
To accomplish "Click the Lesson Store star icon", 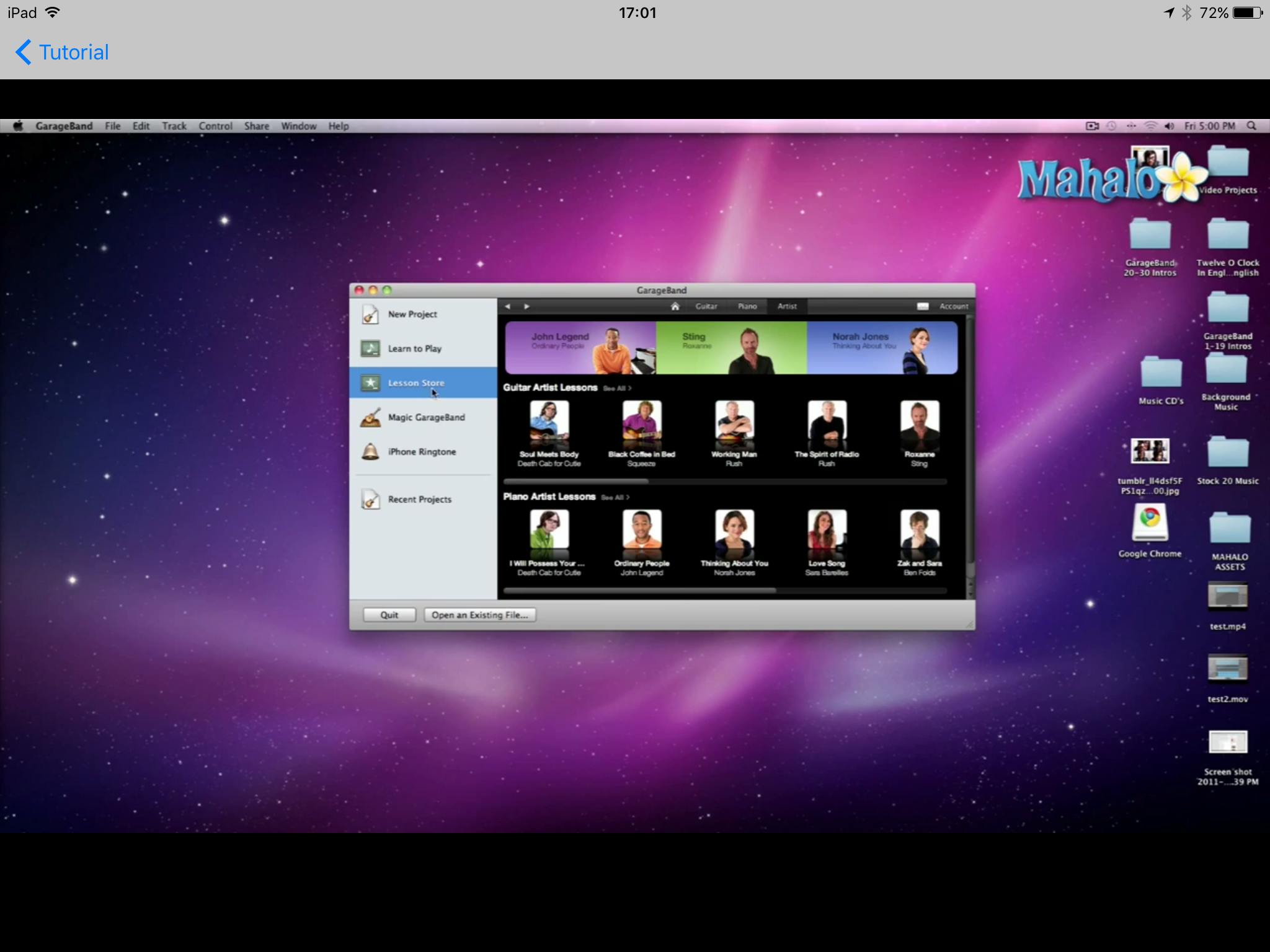I will click(x=370, y=382).
